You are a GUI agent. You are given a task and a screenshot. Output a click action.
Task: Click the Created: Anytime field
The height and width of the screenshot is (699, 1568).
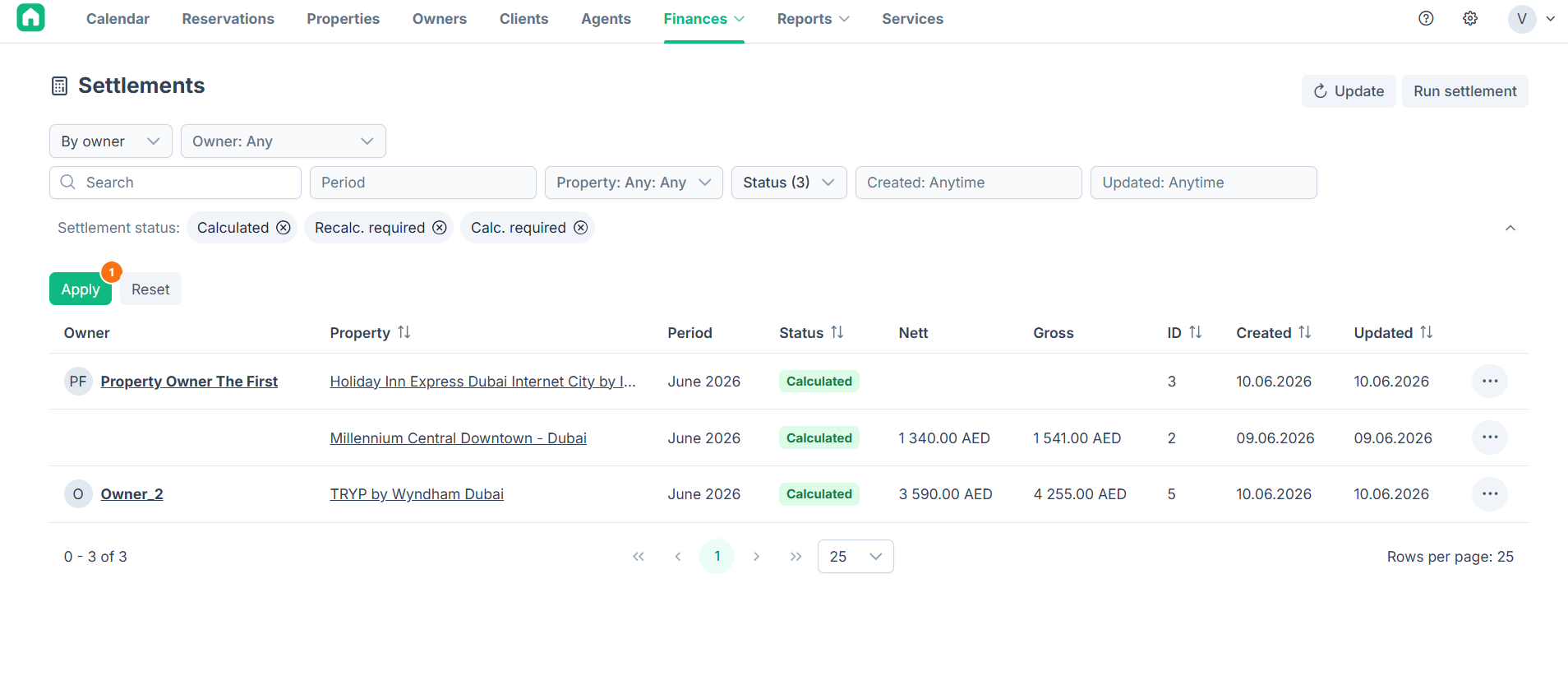[969, 183]
